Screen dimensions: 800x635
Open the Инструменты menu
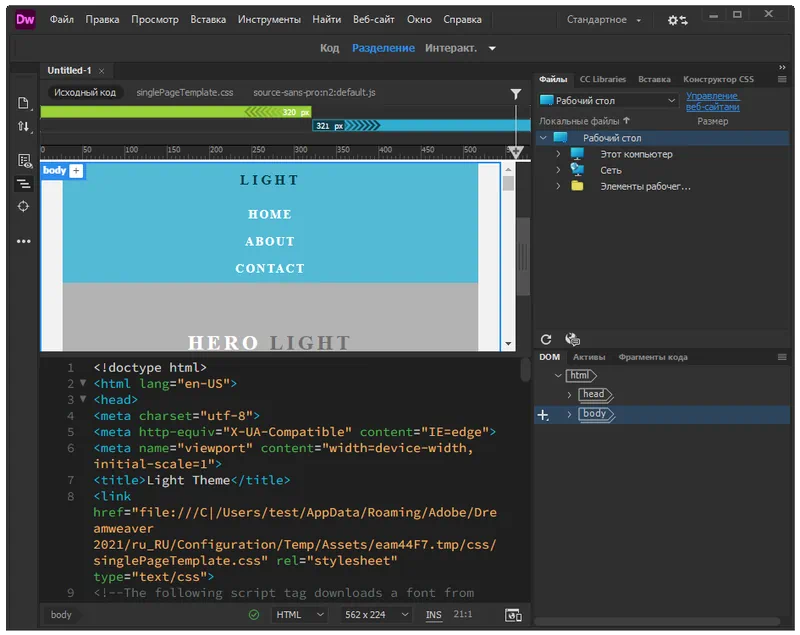269,19
